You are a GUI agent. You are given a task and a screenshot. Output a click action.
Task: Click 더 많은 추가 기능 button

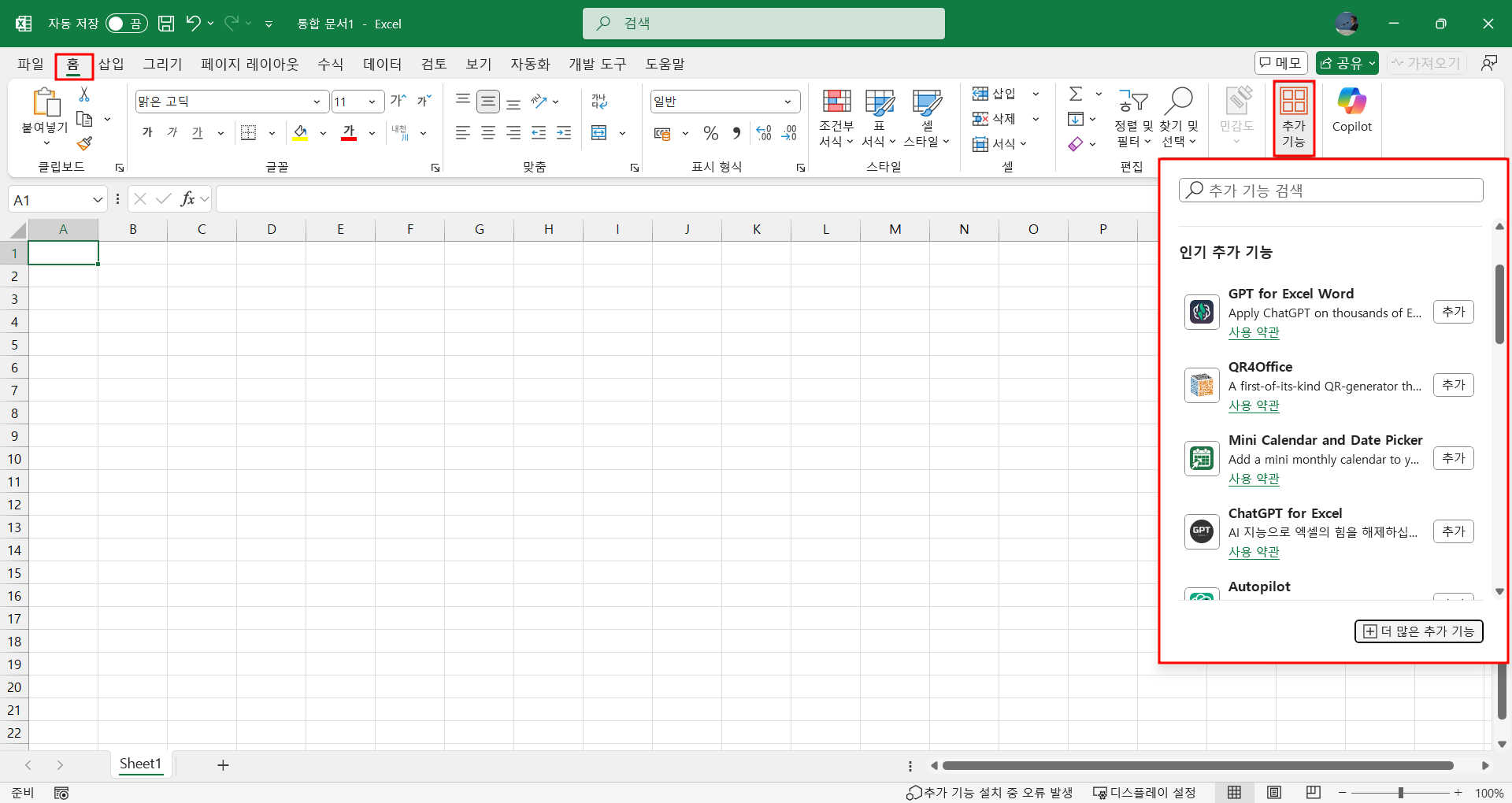[x=1418, y=631]
